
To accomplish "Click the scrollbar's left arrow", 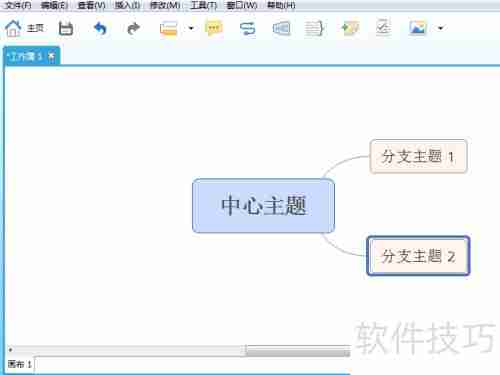I will click(10, 350).
